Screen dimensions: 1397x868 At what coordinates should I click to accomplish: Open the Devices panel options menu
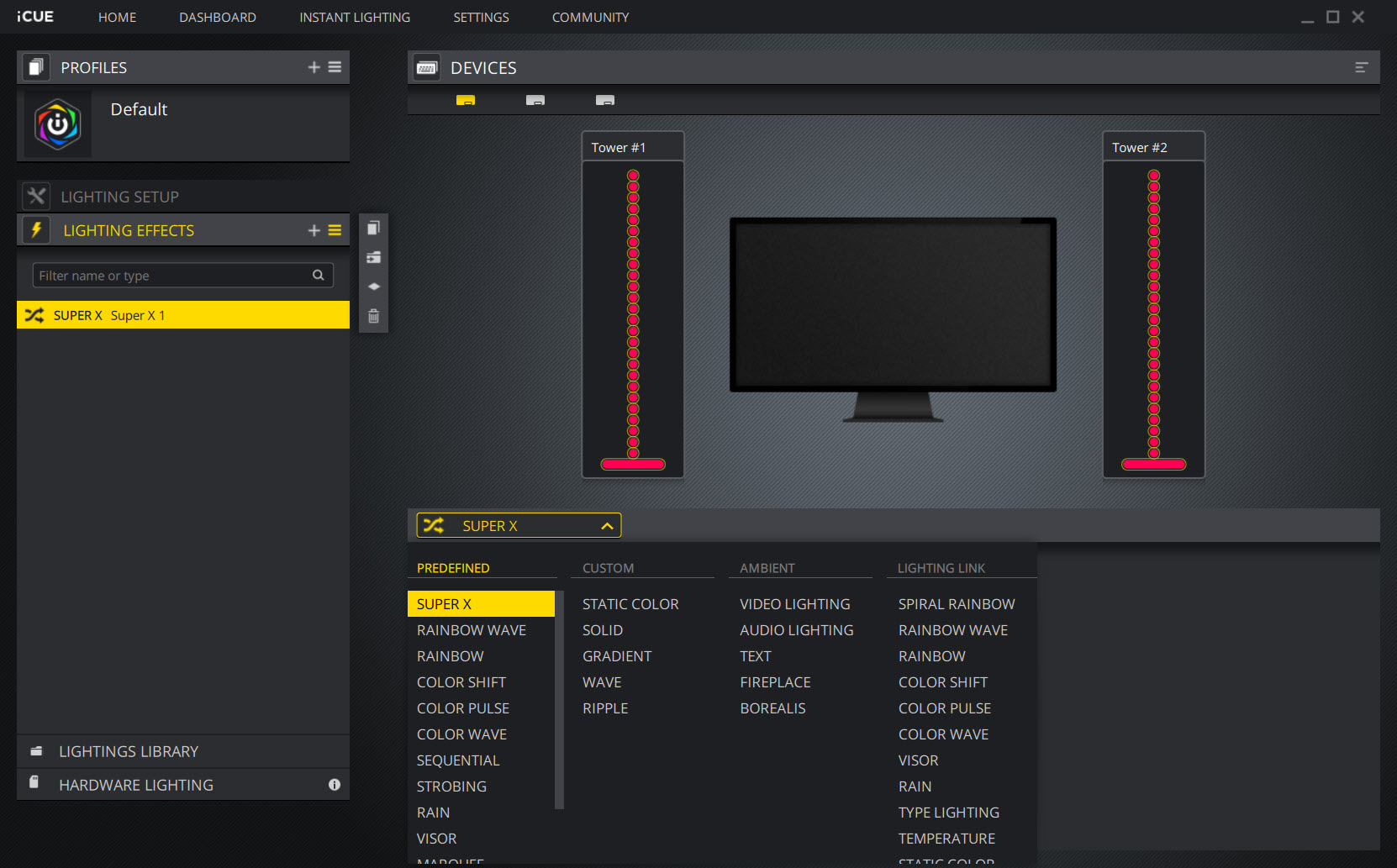(1362, 67)
